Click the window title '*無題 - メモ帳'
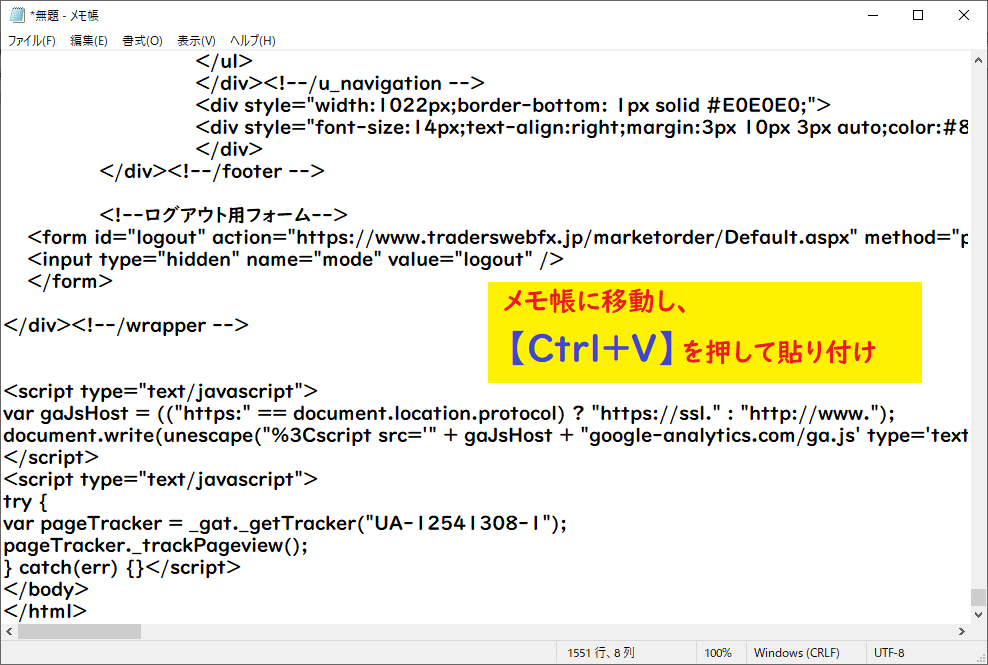Screen dimensions: 988x665 pyautogui.click(x=64, y=15)
